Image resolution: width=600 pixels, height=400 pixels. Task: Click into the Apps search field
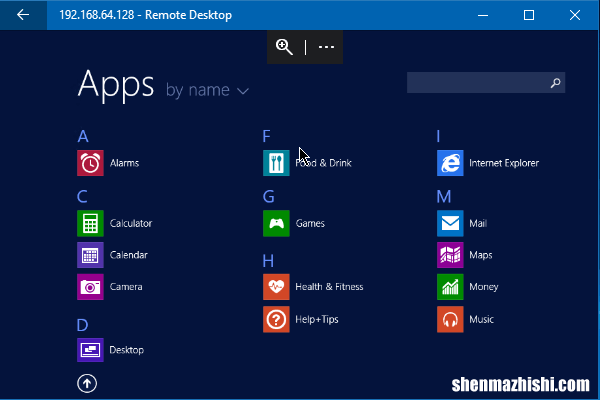pos(486,83)
